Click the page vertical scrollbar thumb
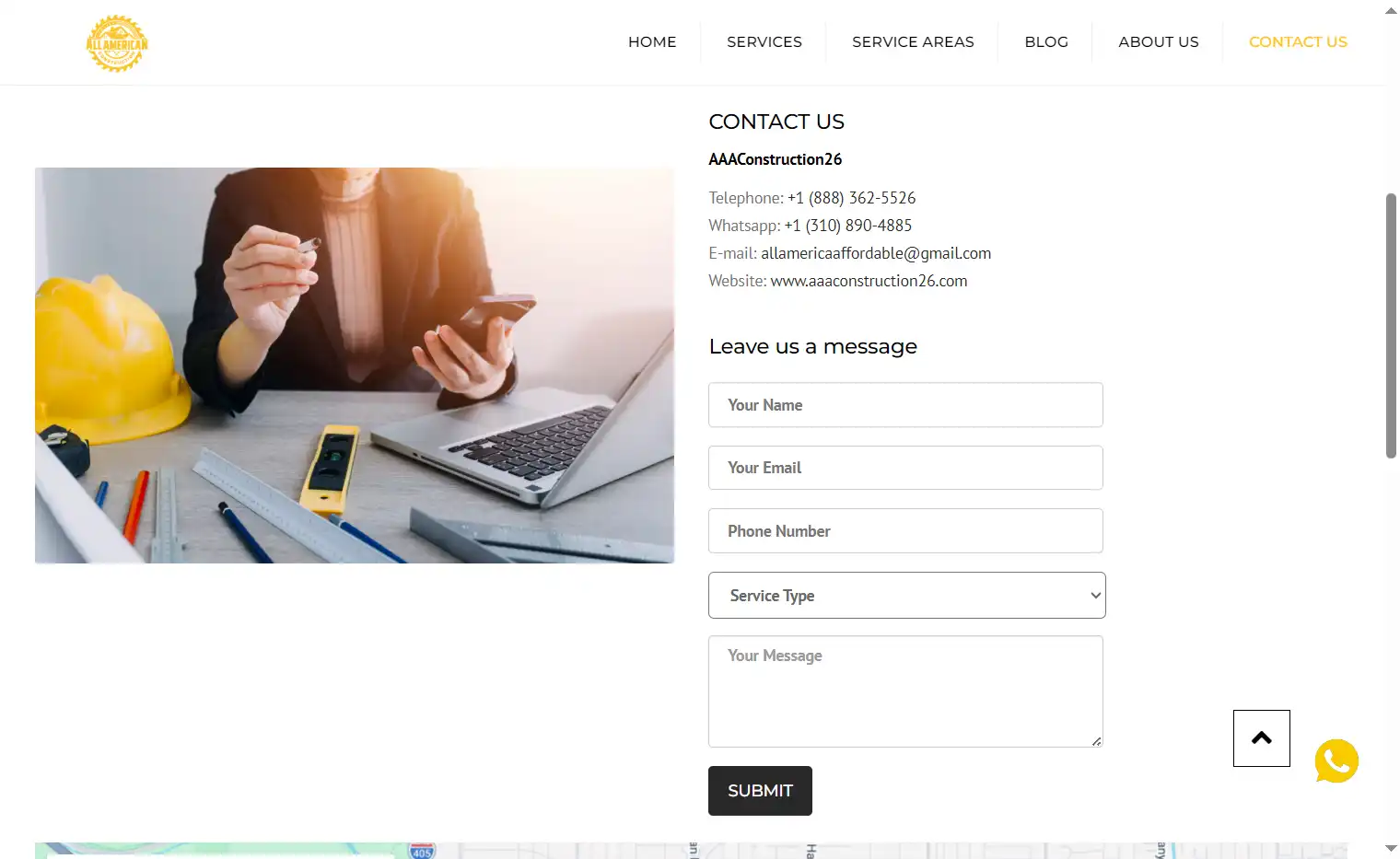The width and height of the screenshot is (1400, 859). (1391, 326)
